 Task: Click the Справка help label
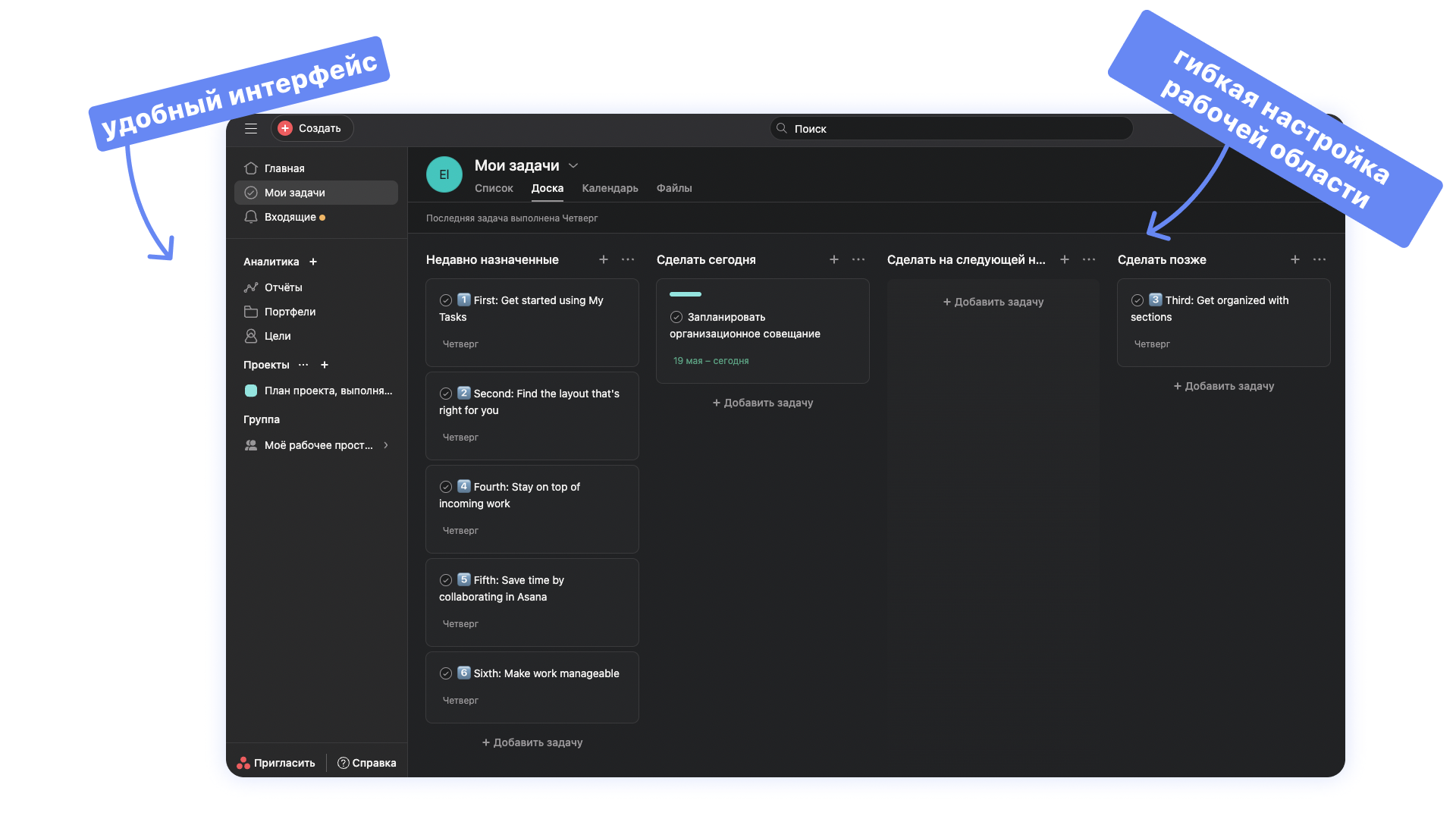click(374, 763)
